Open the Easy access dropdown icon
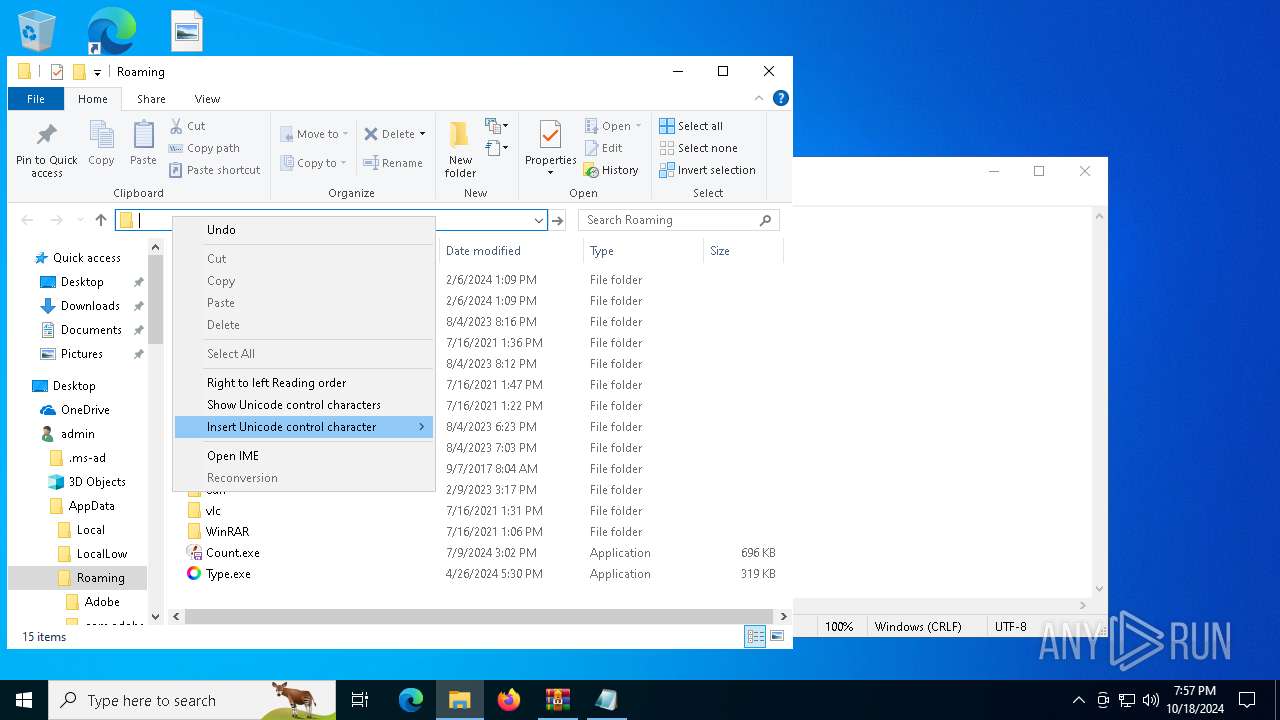Image resolution: width=1280 pixels, height=720 pixels. [x=497, y=148]
